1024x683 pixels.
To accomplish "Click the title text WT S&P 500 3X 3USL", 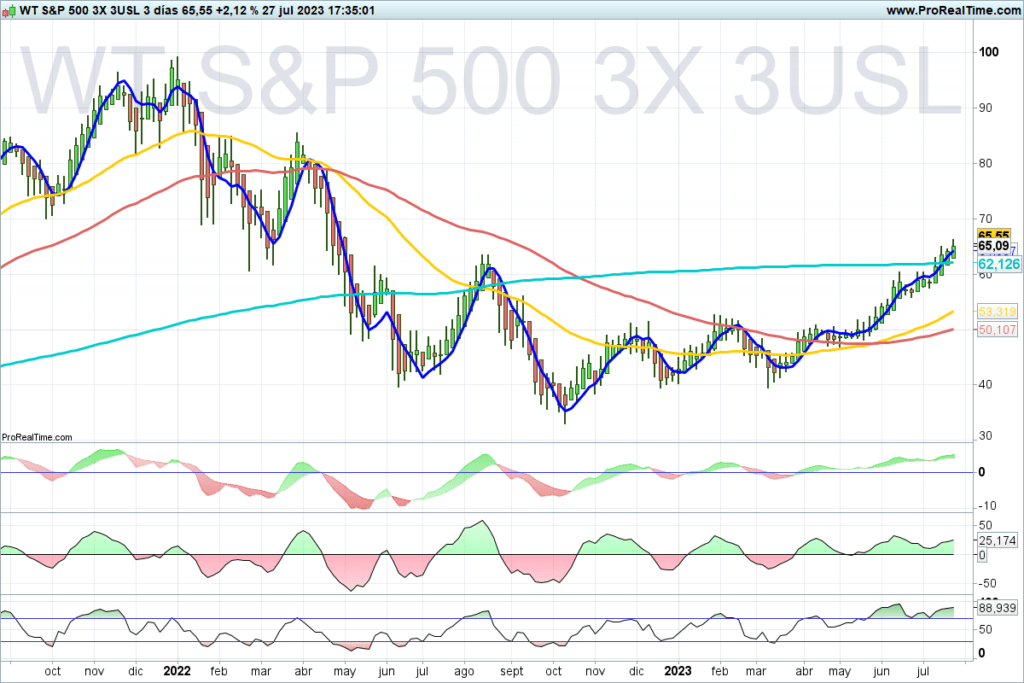I will click(80, 10).
